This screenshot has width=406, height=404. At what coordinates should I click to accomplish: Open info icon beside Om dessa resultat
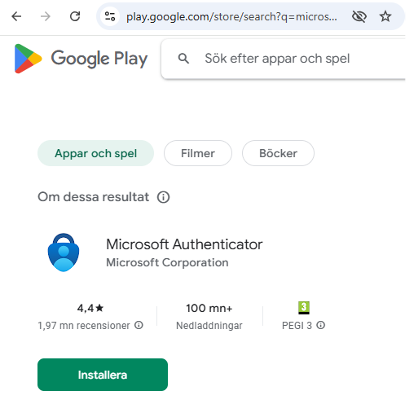(163, 197)
